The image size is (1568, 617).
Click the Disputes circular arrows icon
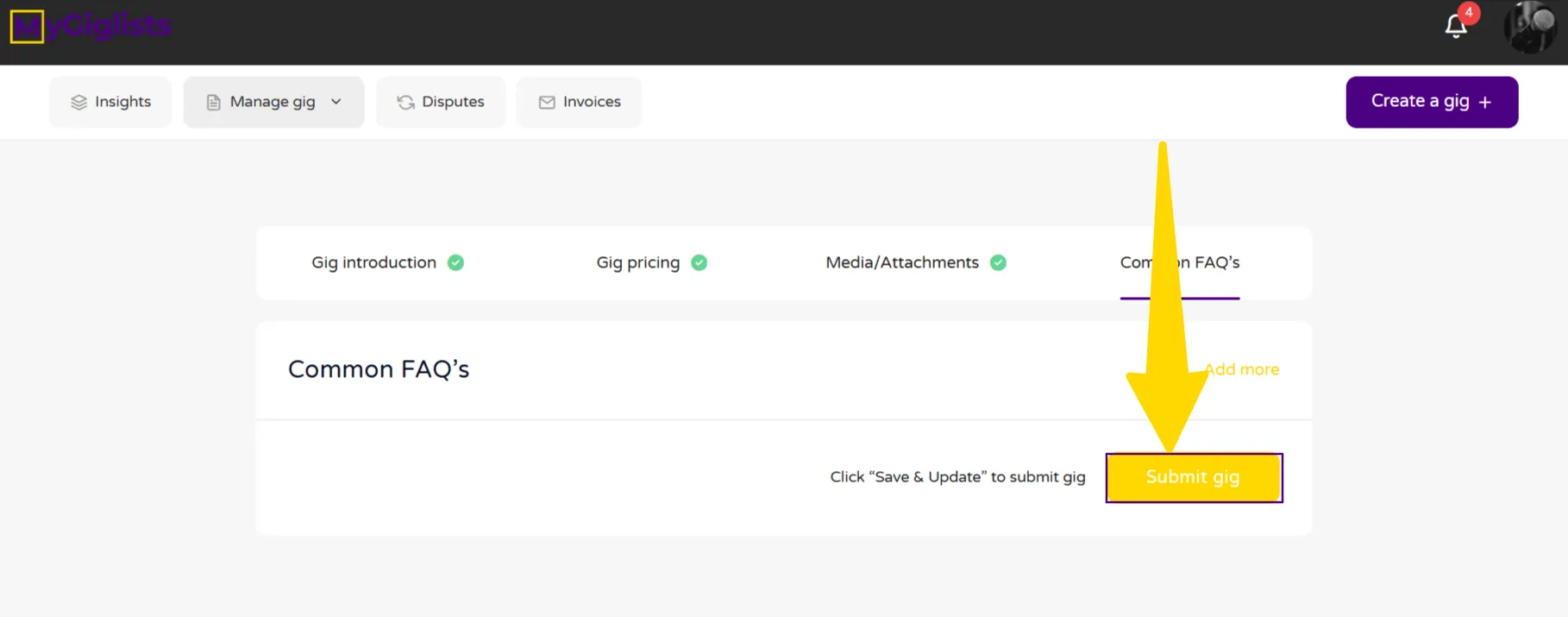(405, 102)
